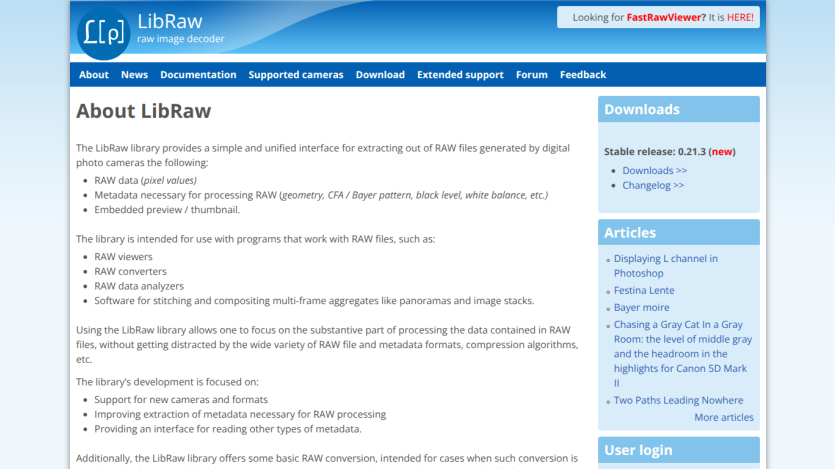Click the 'raw image decoder' tagline

181,39
